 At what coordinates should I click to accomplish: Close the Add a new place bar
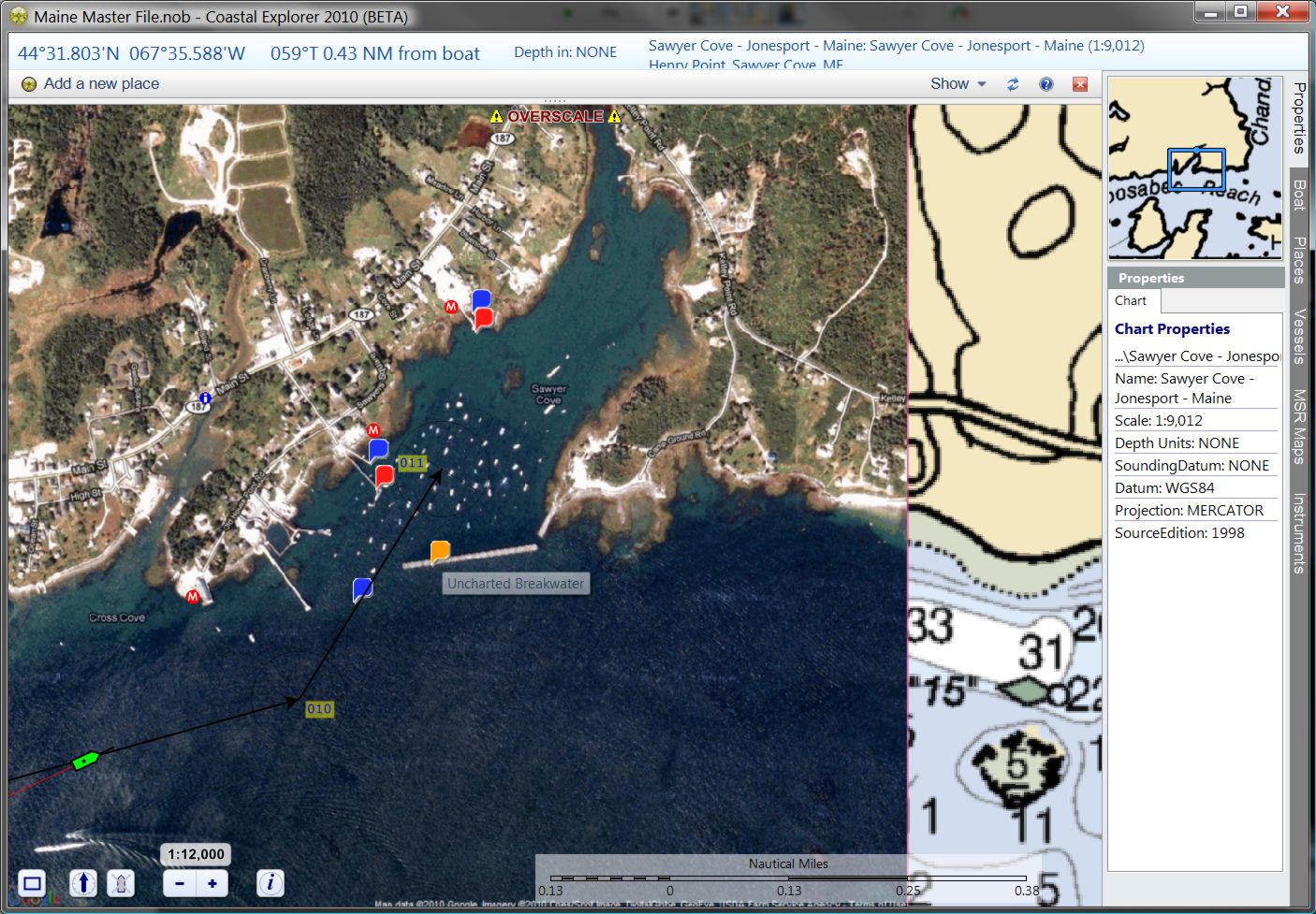click(1080, 84)
